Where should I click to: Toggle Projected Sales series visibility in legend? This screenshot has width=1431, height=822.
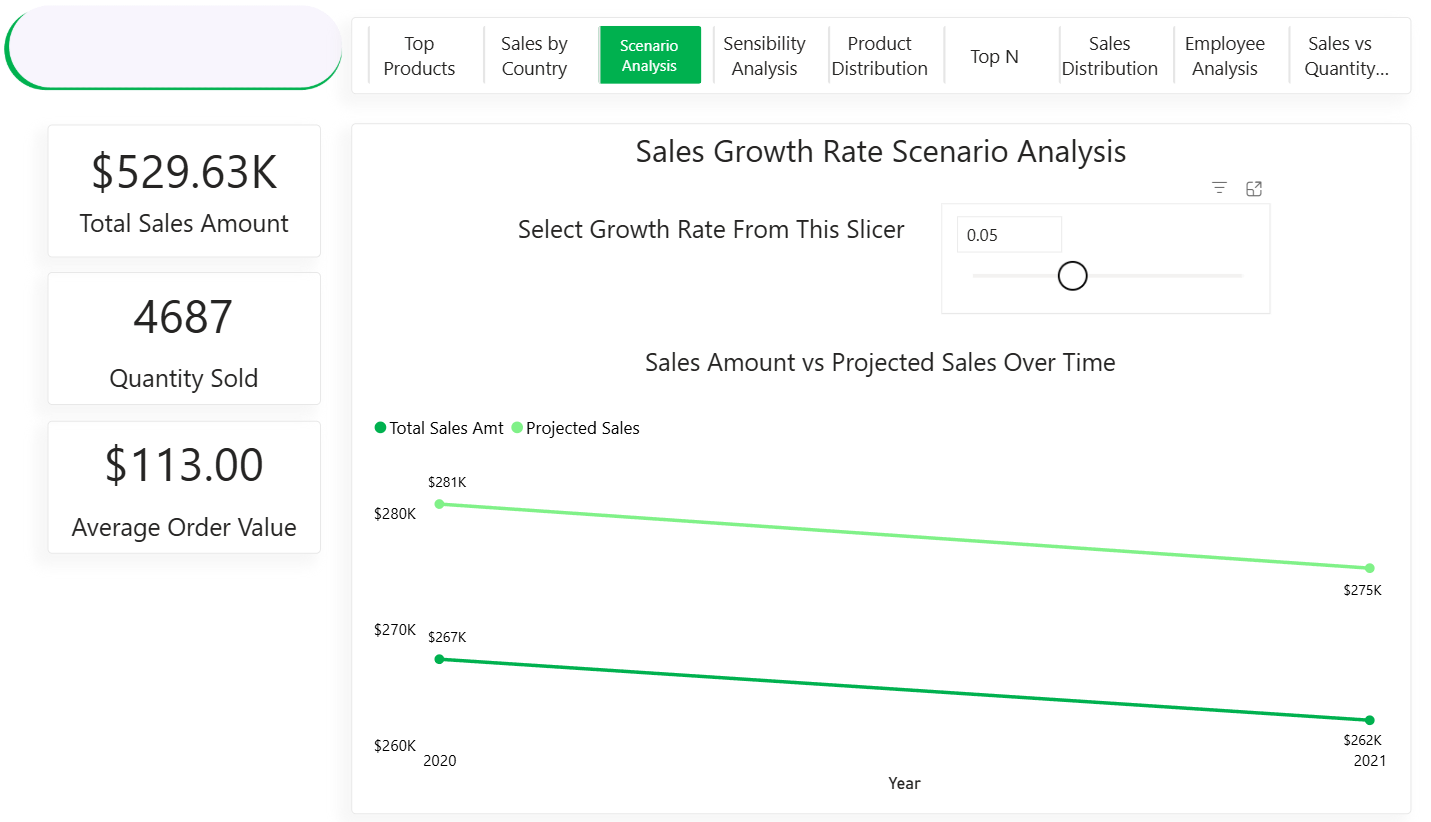(x=581, y=427)
